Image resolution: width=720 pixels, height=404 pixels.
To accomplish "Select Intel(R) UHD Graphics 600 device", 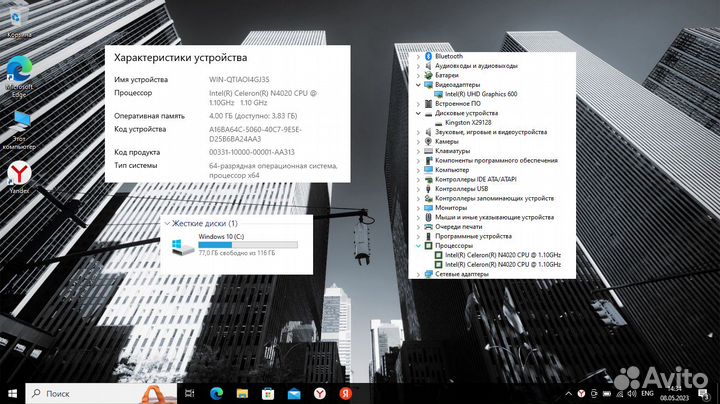I will click(x=481, y=94).
